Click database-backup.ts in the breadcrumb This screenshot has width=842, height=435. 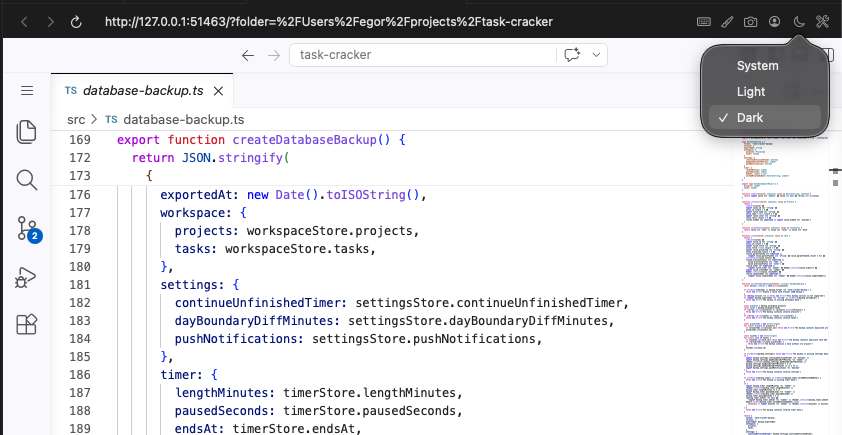point(184,119)
